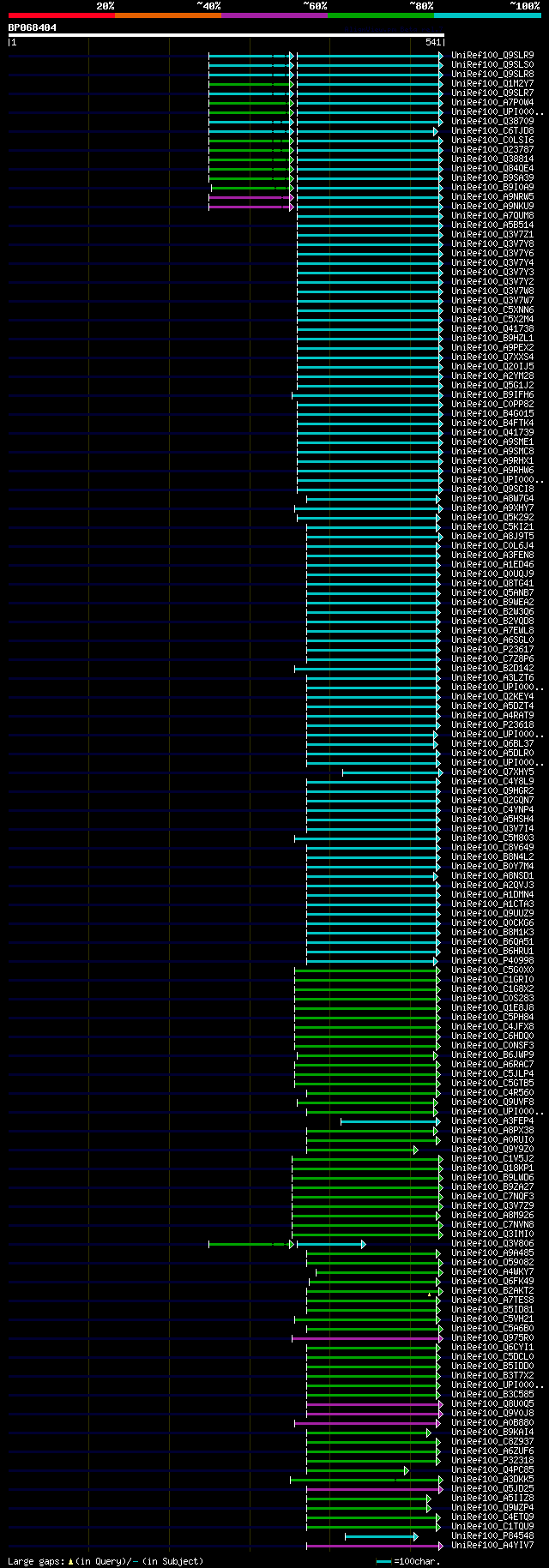Screen dimensions: 549x1568
Task: Click the purple alignment bar for UniRef100_Q975R0
Action: pos(367,1338)
